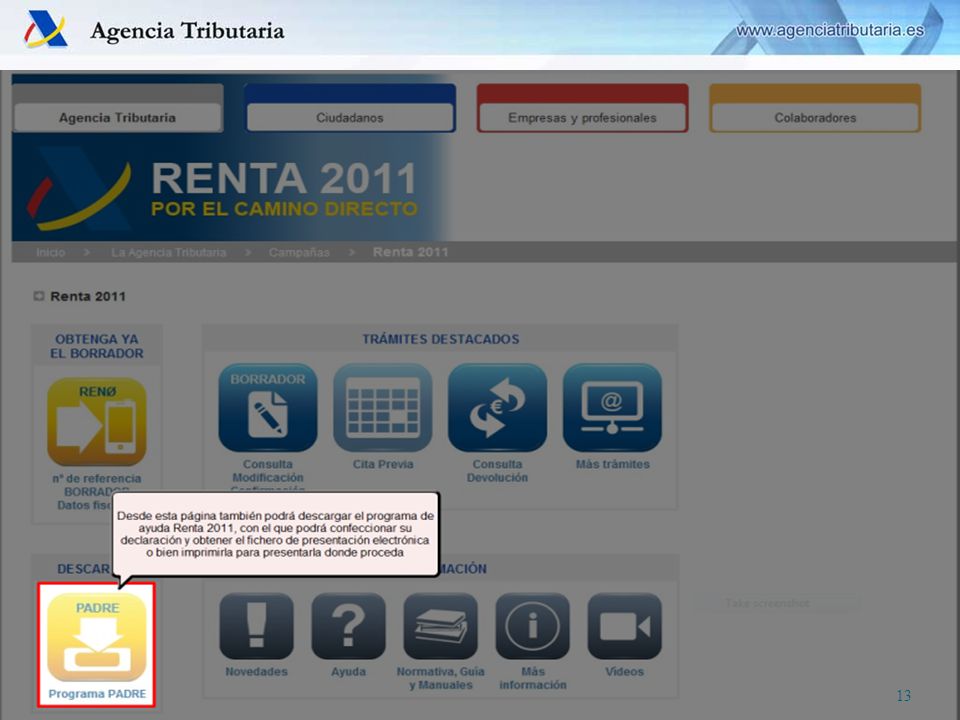
Task: Click the Cita Previa text label
Action: pos(383,464)
